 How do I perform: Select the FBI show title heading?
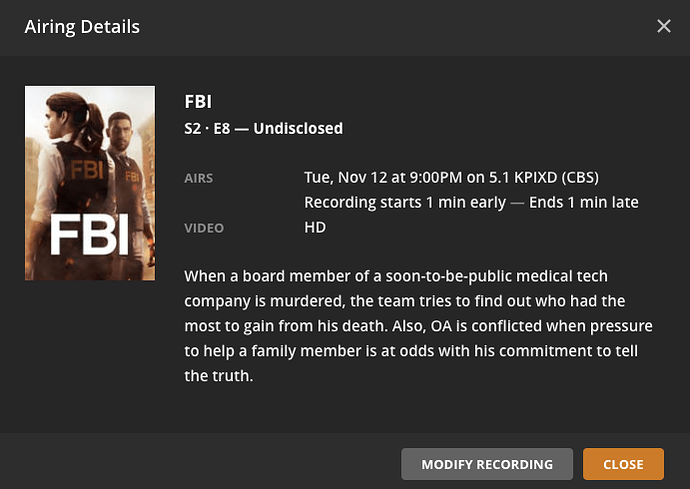pos(198,101)
